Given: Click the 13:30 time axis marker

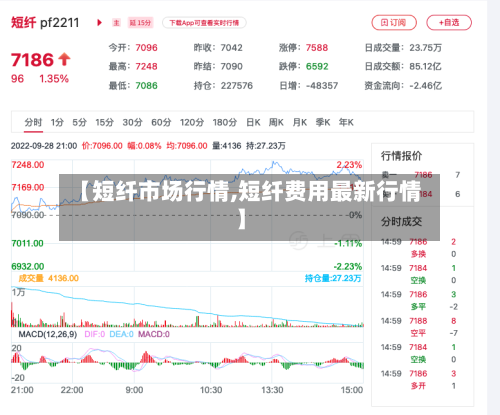Looking at the screenshot, I should tap(272, 390).
